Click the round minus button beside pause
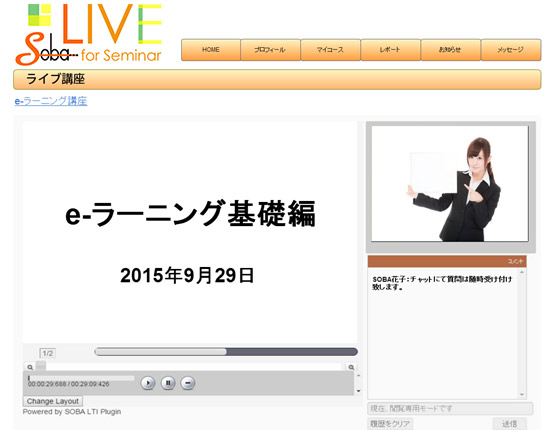The width and height of the screenshot is (554, 430). point(188,383)
